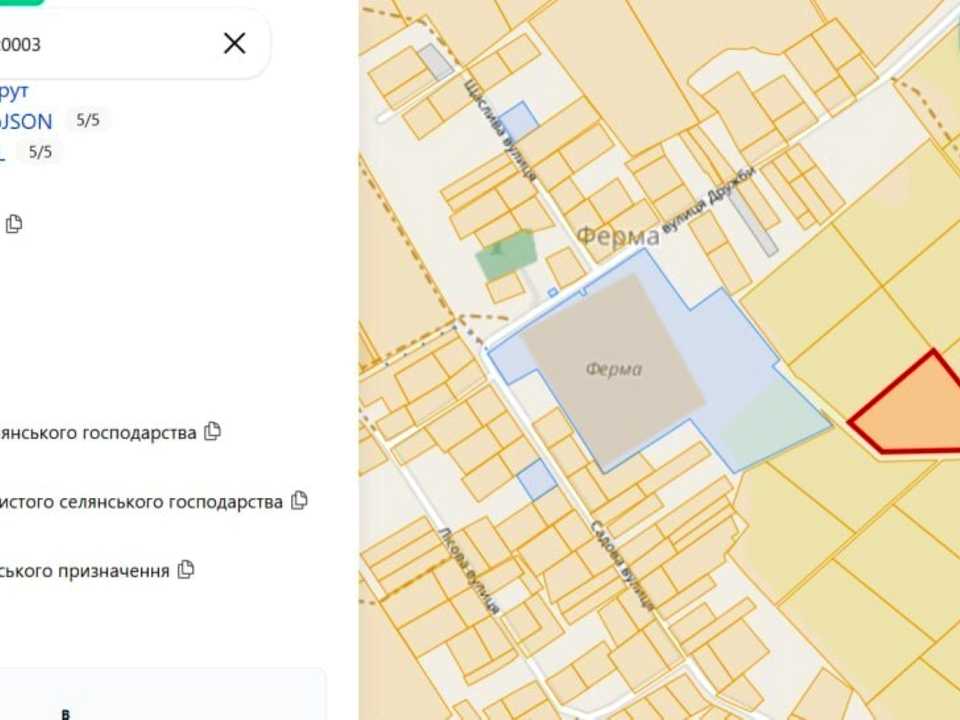Viewport: 960px width, 720px height.
Task: Click the pale green parcel beside the farm
Action: [x=774, y=422]
